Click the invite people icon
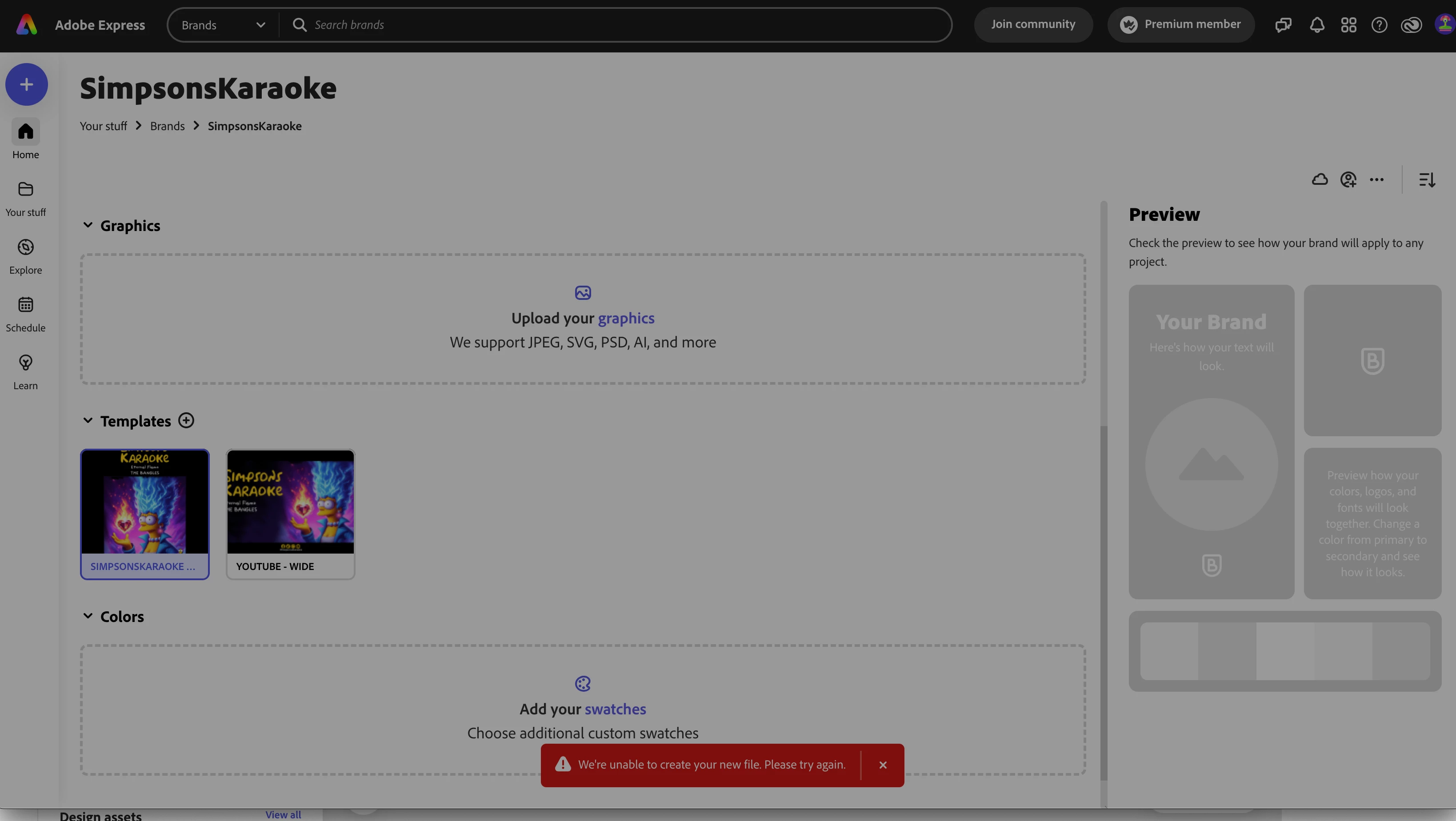This screenshot has height=821, width=1456. click(x=1348, y=179)
